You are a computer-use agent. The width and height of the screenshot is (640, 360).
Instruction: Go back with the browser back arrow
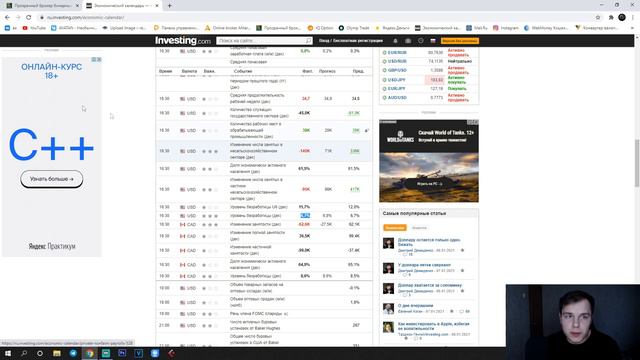click(7, 18)
